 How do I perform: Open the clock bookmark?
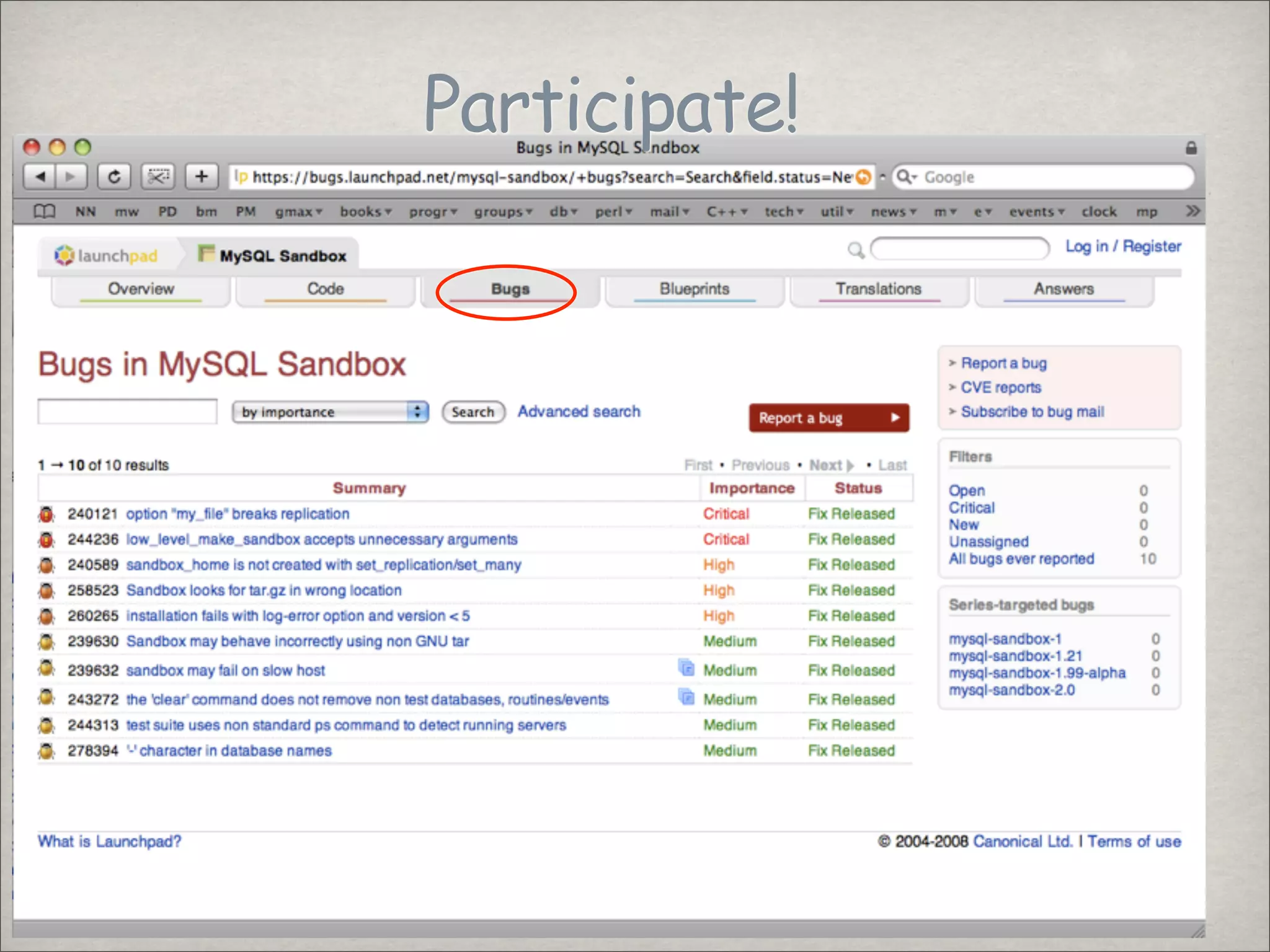[x=1099, y=212]
